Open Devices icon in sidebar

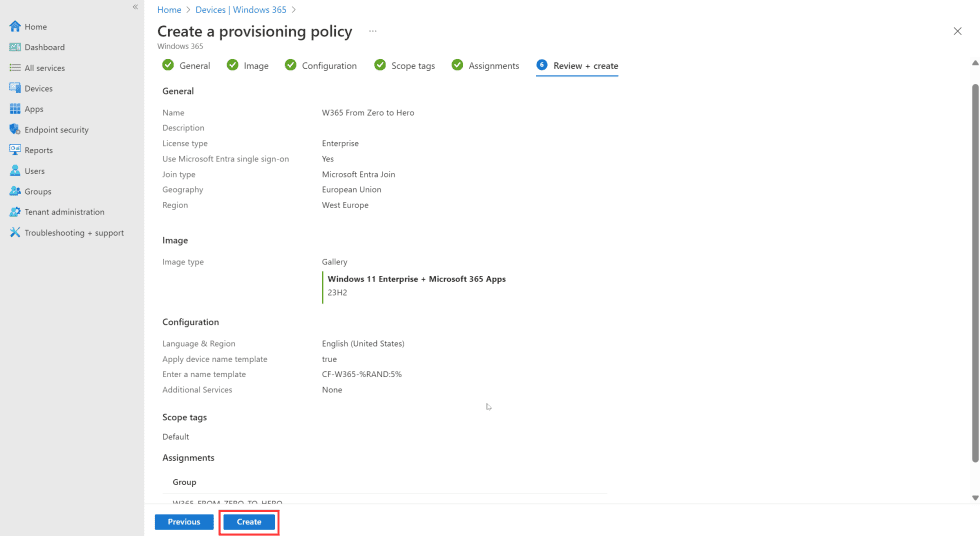[15, 88]
